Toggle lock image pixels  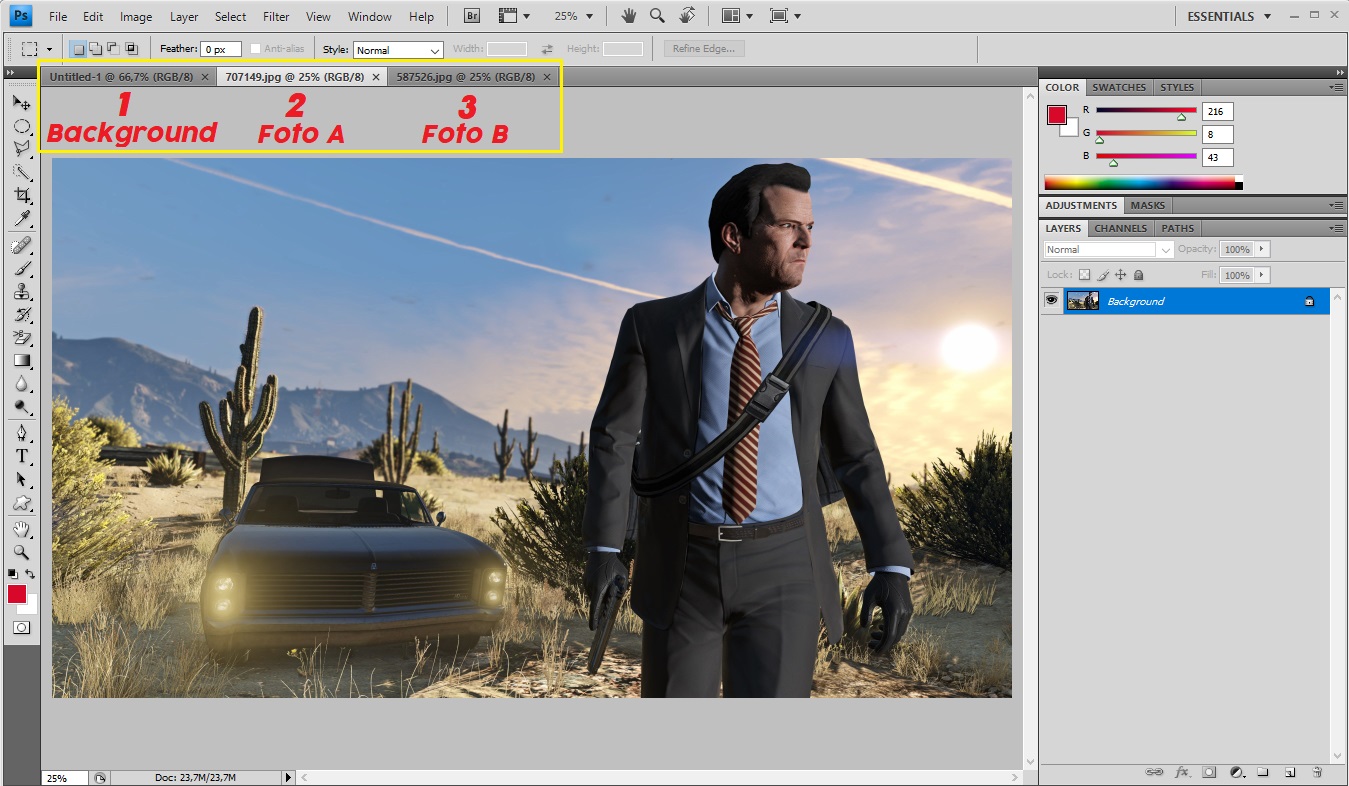tap(1103, 275)
